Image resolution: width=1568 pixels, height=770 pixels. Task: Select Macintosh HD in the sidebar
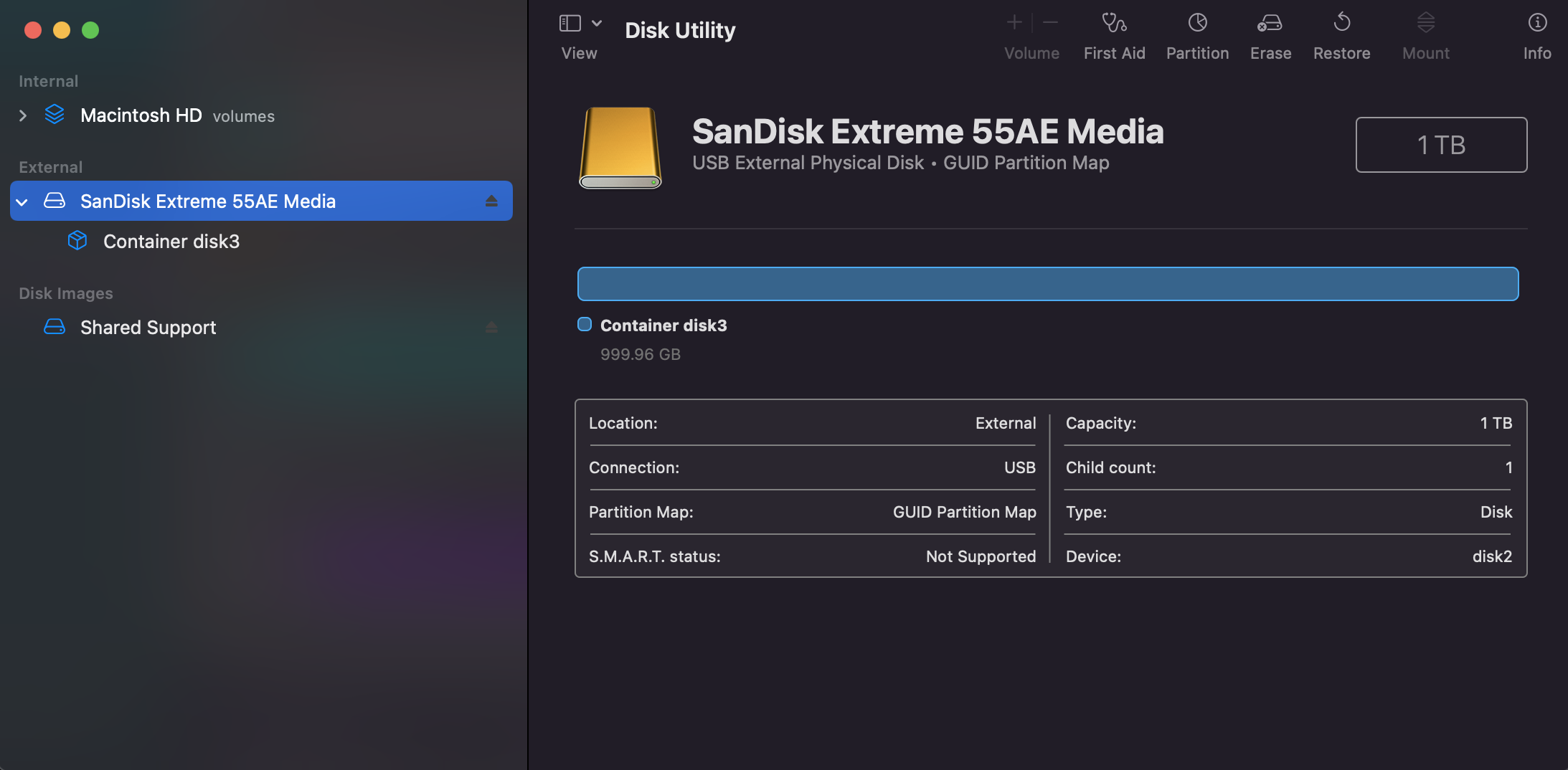click(141, 115)
